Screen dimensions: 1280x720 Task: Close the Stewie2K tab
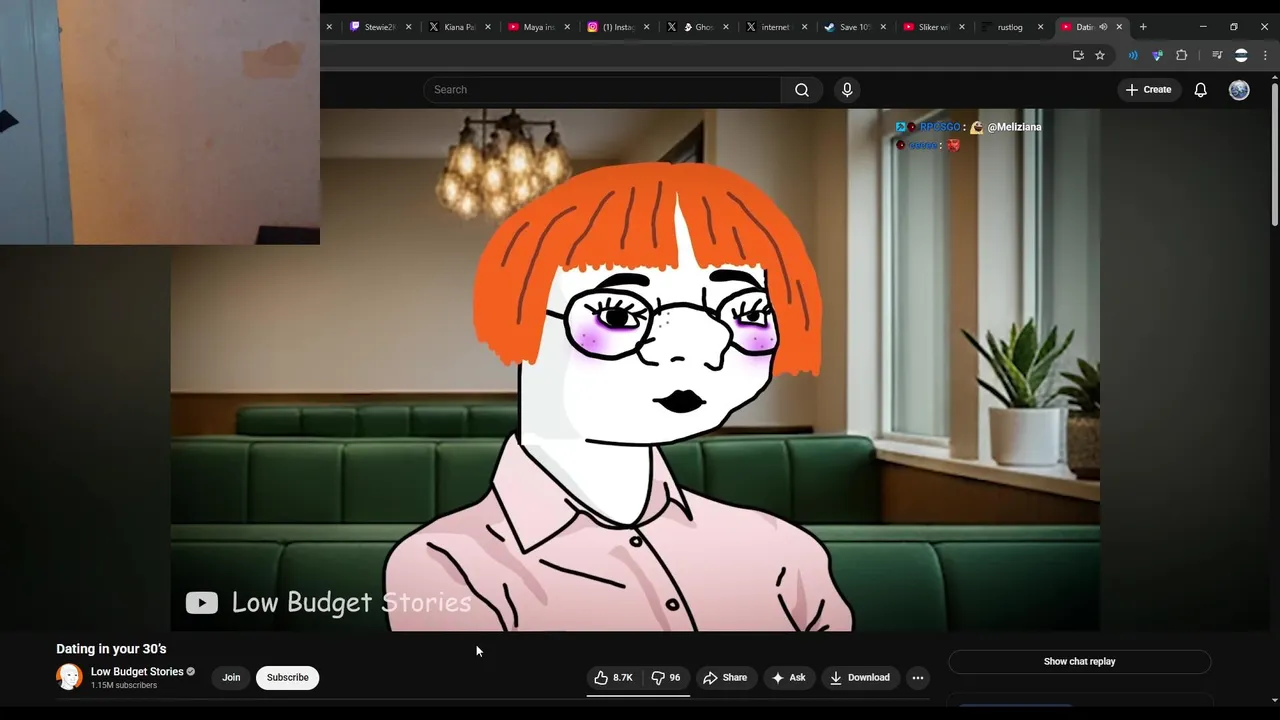pyautogui.click(x=408, y=27)
